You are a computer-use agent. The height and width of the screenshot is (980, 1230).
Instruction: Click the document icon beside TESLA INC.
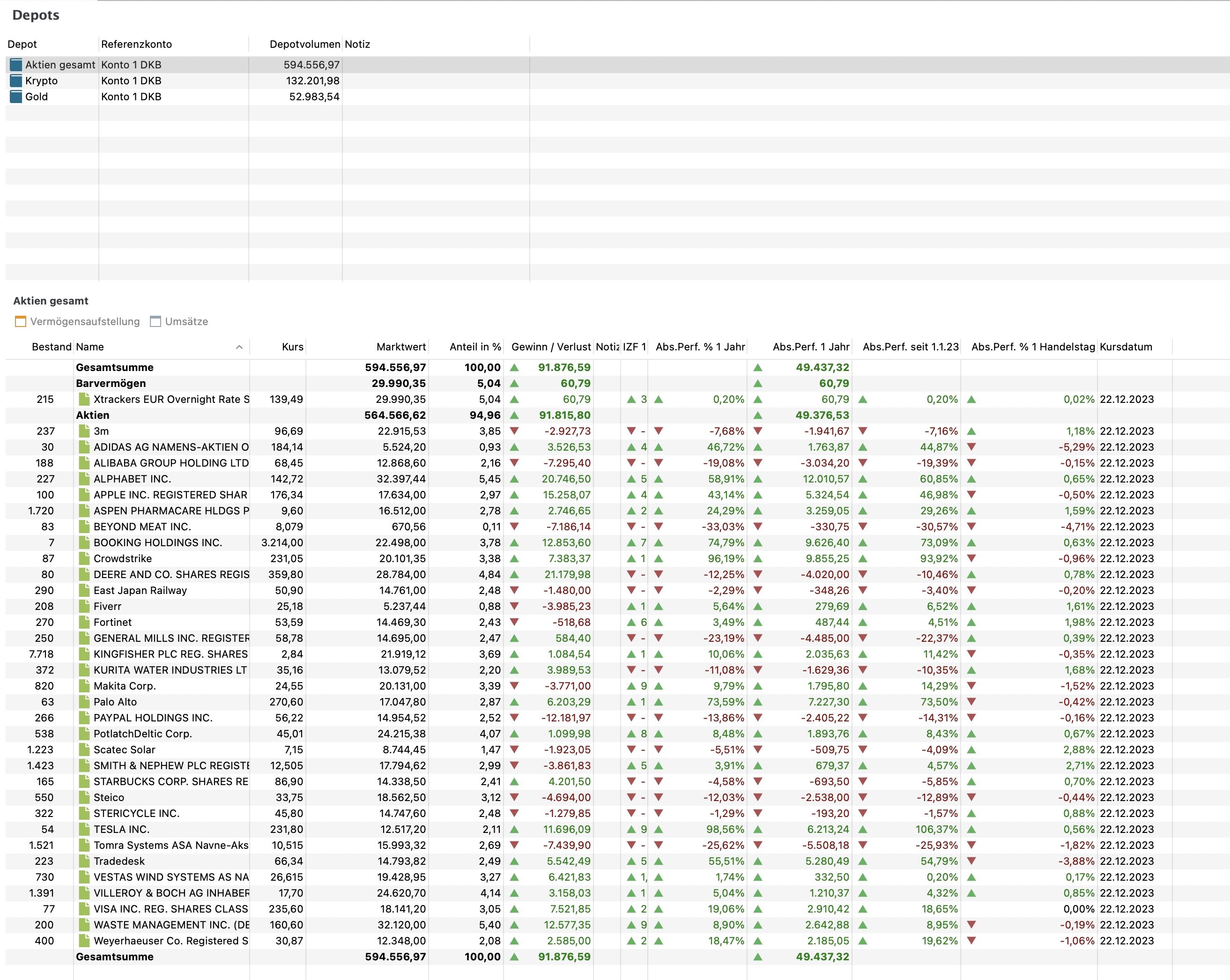pos(84,830)
